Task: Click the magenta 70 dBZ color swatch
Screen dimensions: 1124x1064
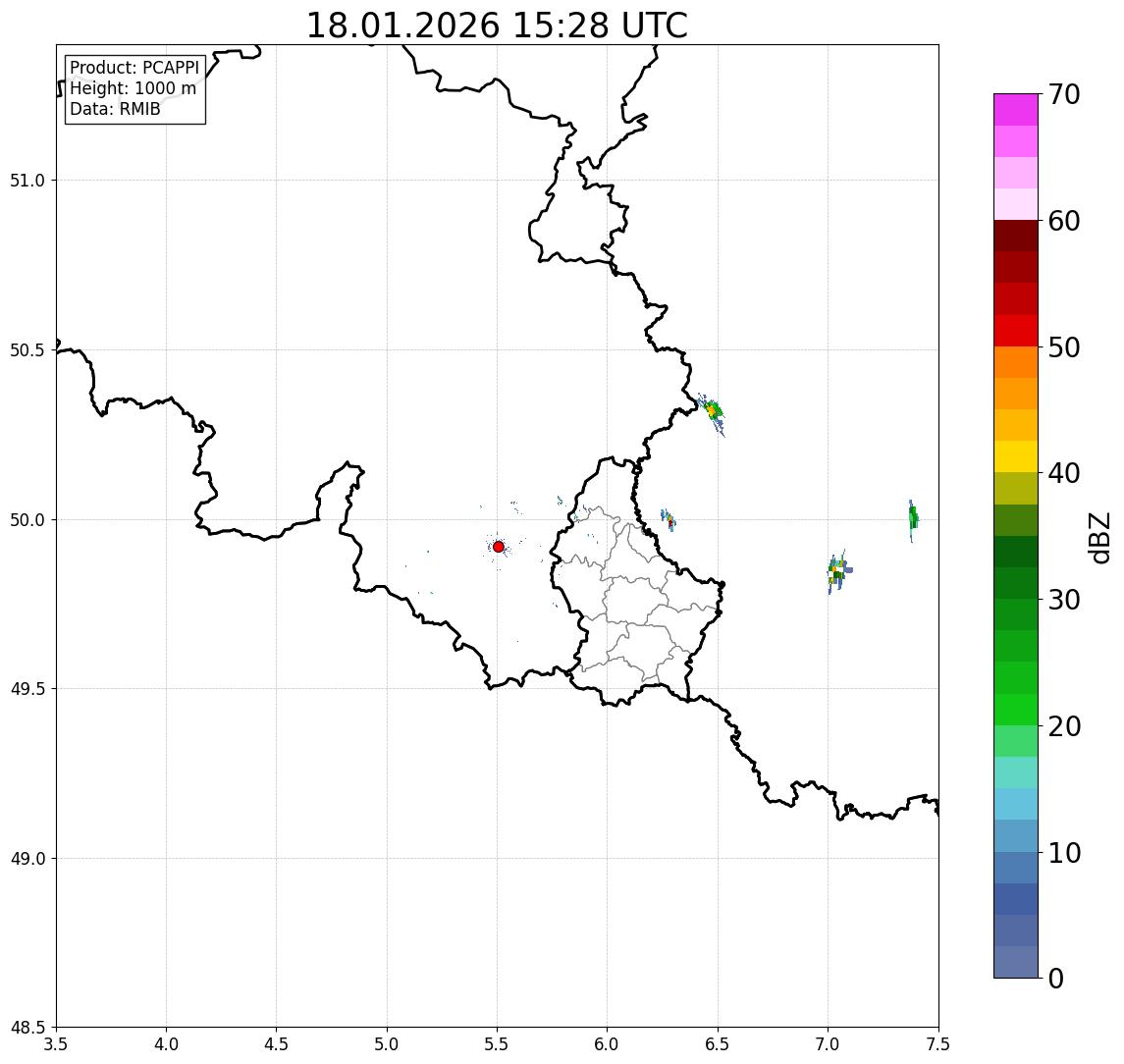Action: pos(1016,110)
